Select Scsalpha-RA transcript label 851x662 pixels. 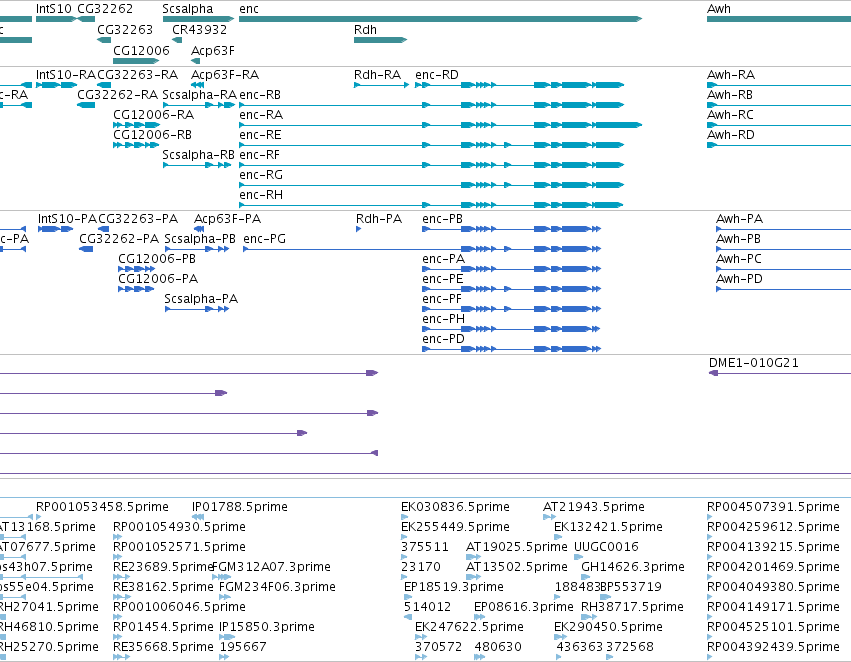(199, 94)
